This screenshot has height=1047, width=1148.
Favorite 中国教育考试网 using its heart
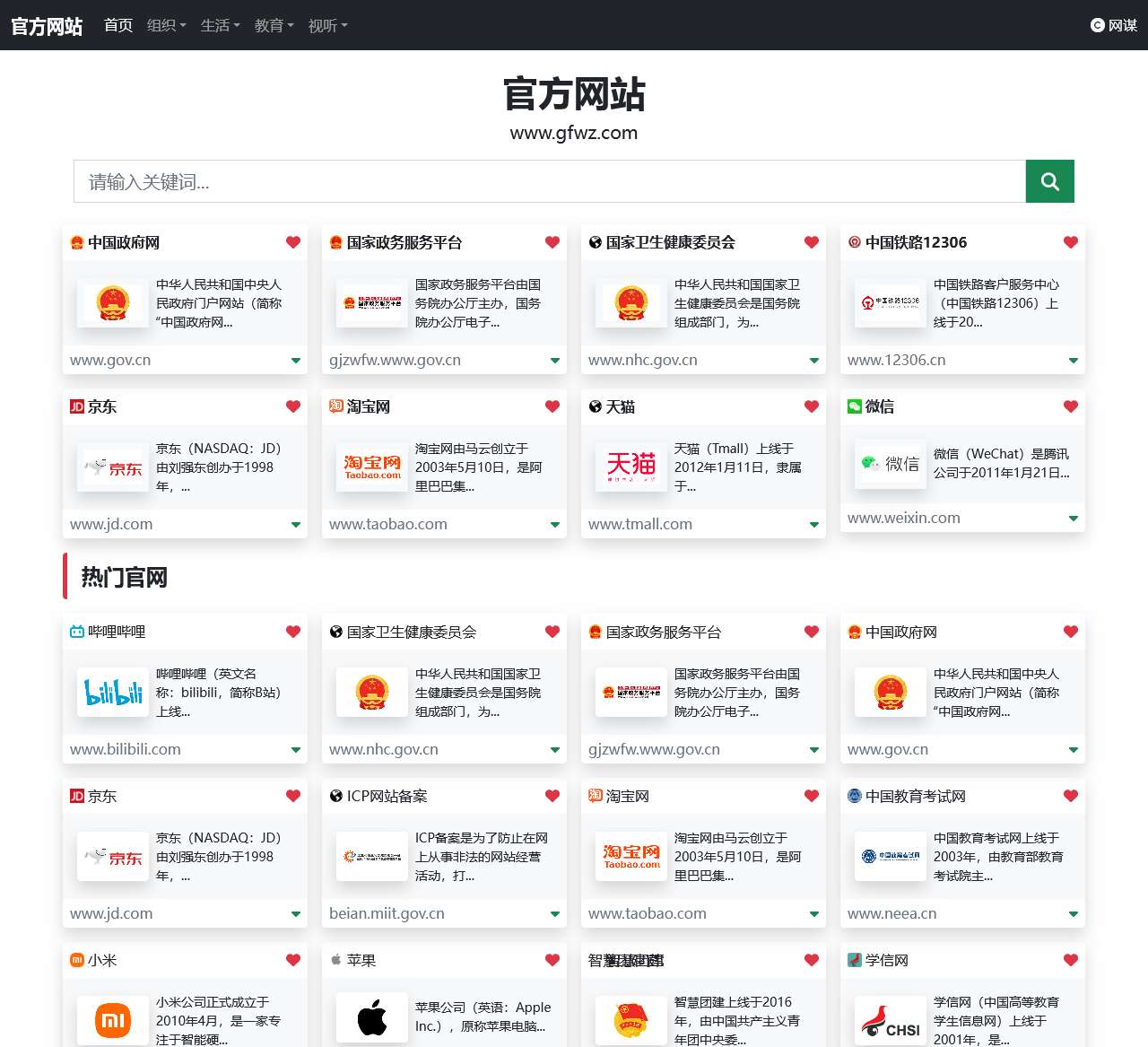(x=1071, y=796)
